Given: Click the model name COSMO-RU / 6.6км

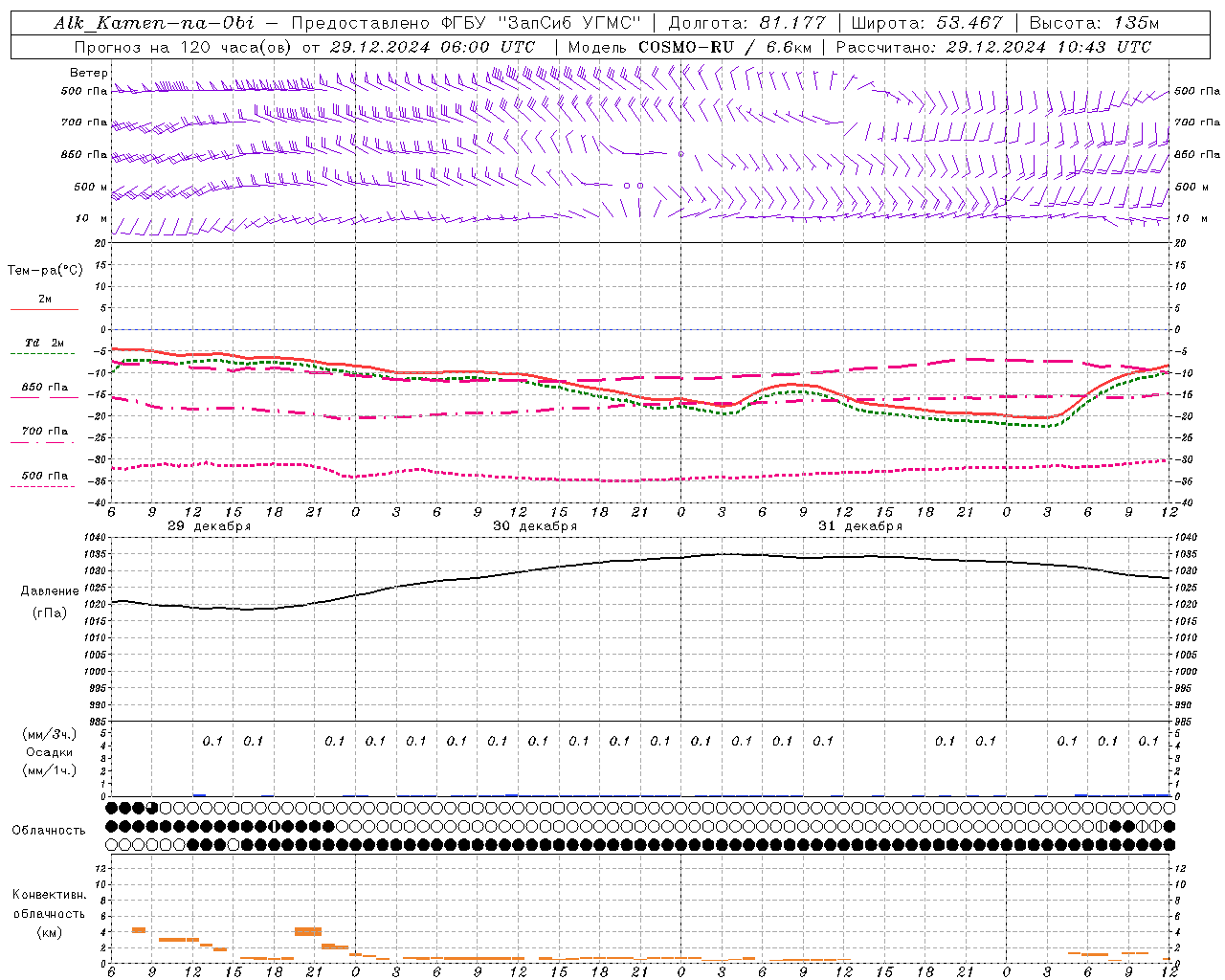Looking at the screenshot, I should coord(724,47).
